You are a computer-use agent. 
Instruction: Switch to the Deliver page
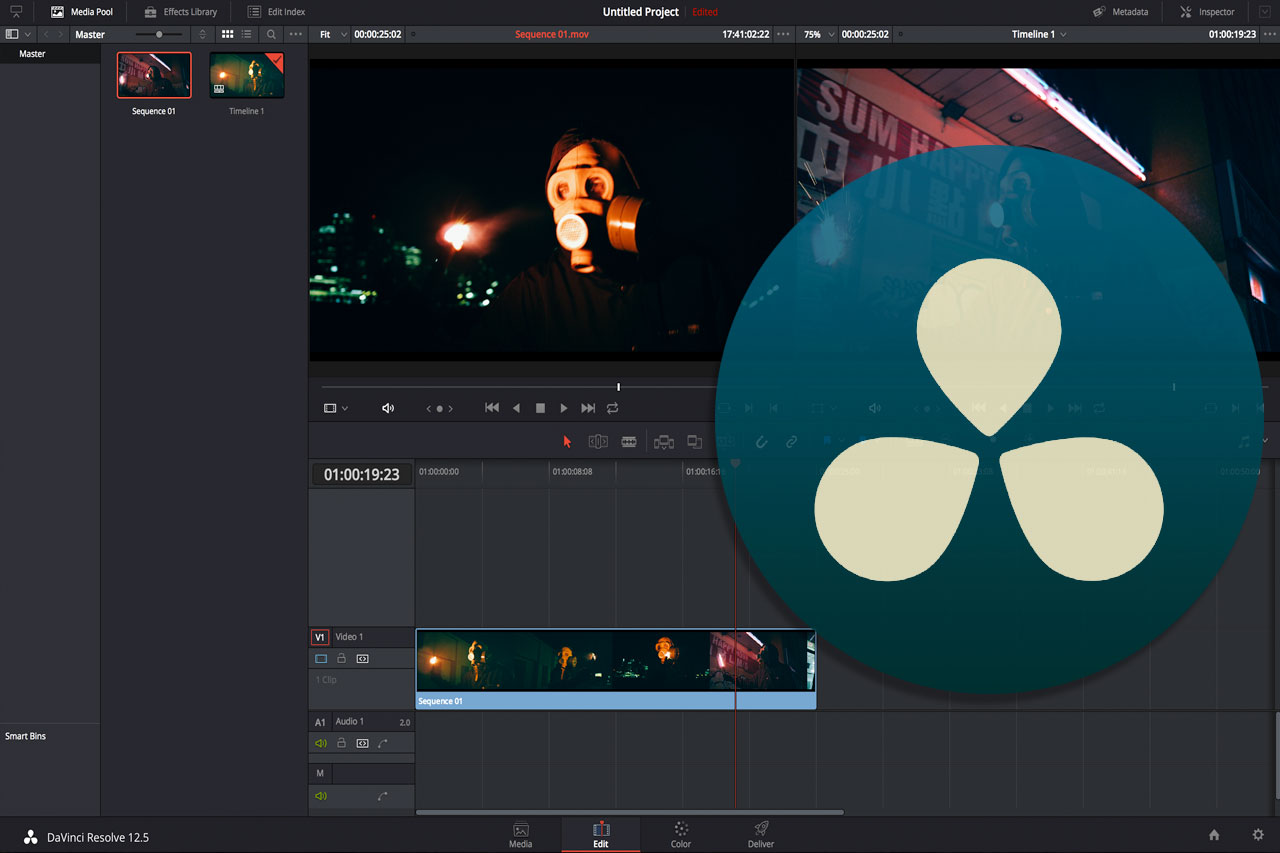tap(761, 834)
